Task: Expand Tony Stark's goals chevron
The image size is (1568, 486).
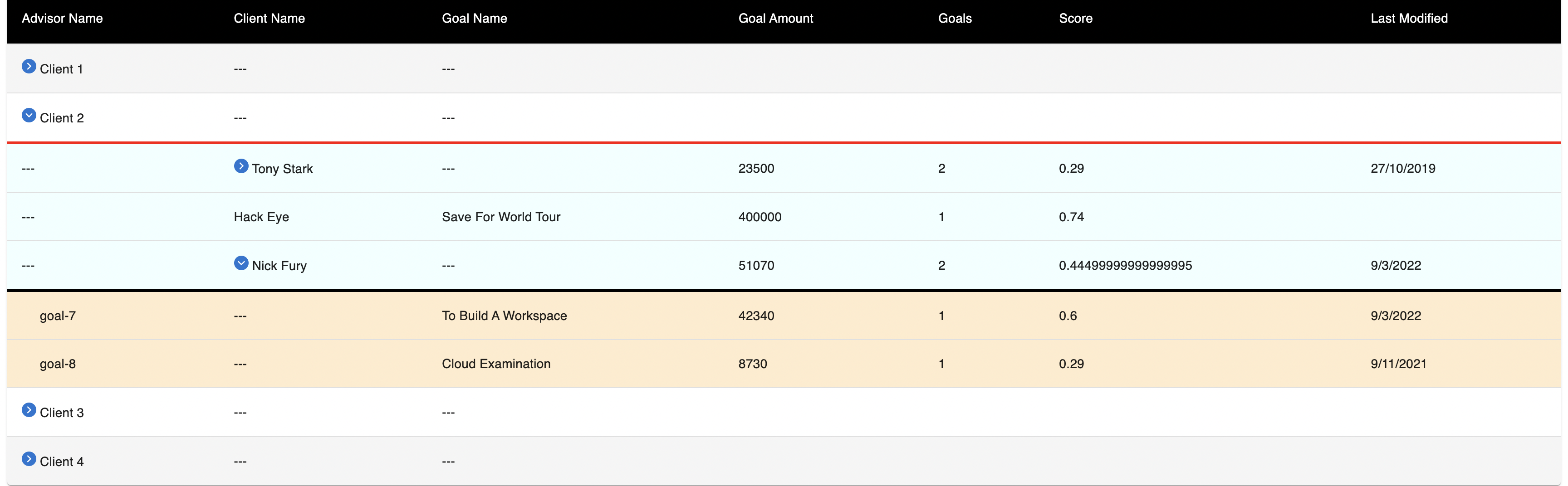Action: (241, 166)
